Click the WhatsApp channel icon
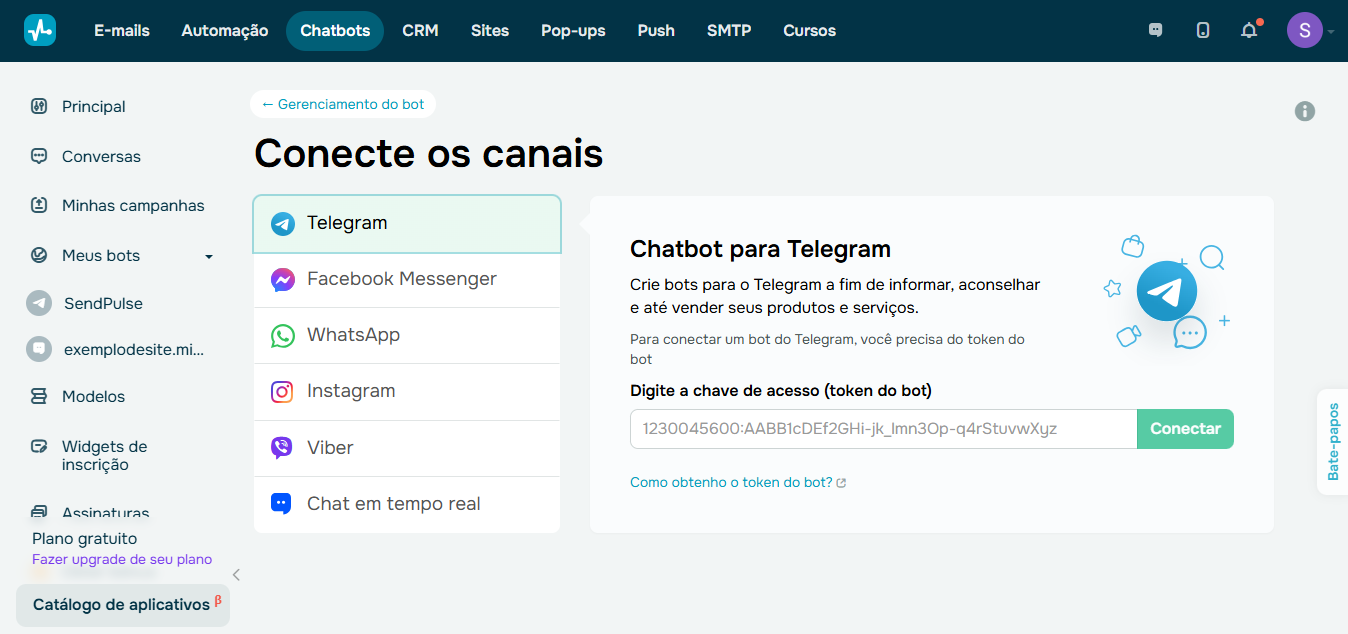 click(283, 335)
